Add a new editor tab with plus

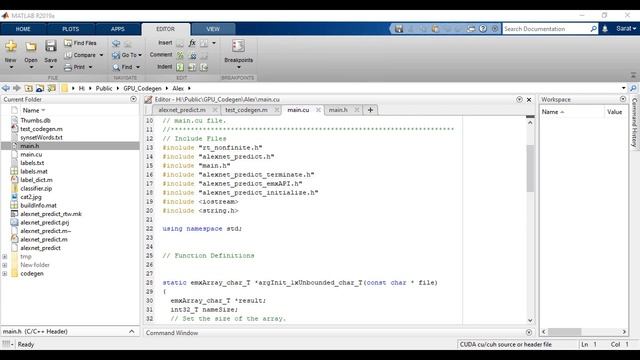[x=370, y=110]
